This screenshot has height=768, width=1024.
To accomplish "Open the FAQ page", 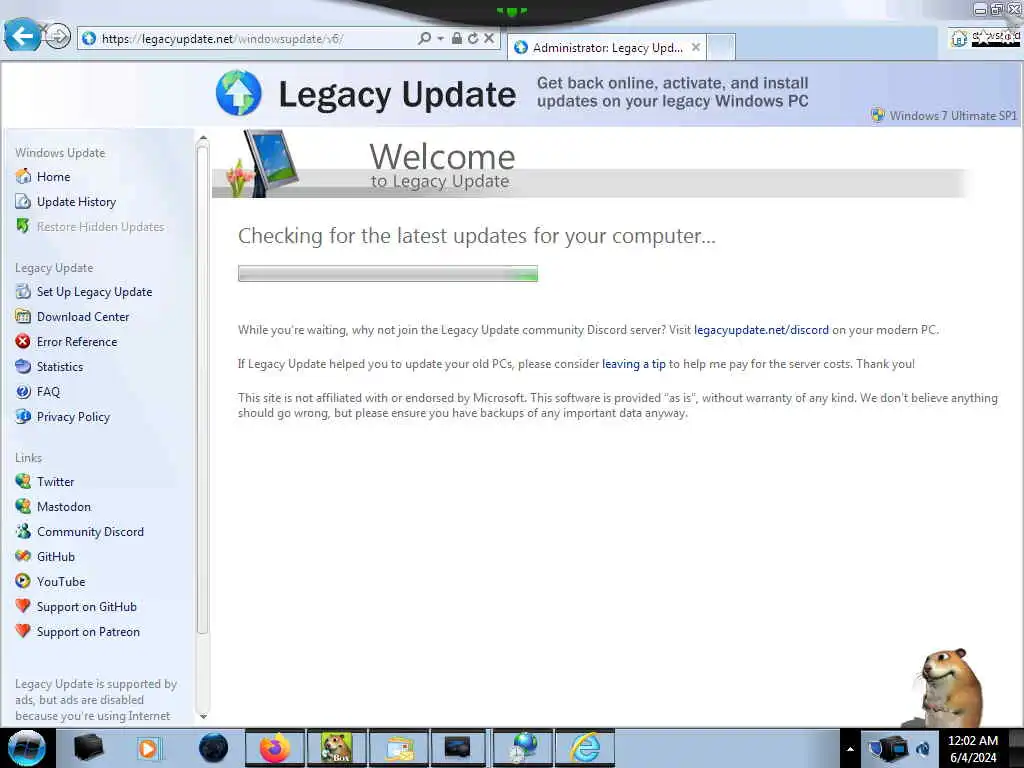I will (x=48, y=392).
